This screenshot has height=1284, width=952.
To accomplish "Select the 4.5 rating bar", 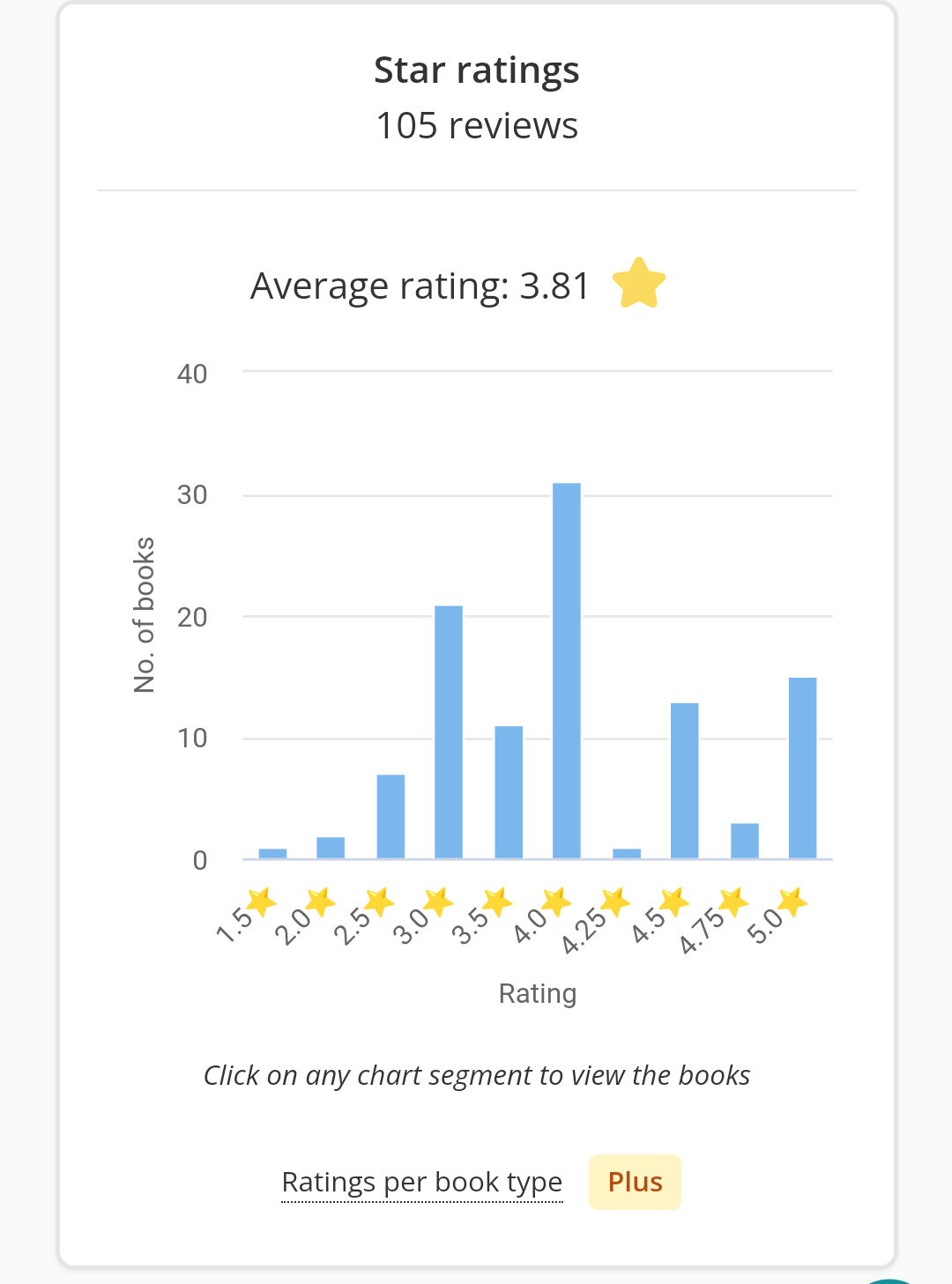I will 685,781.
